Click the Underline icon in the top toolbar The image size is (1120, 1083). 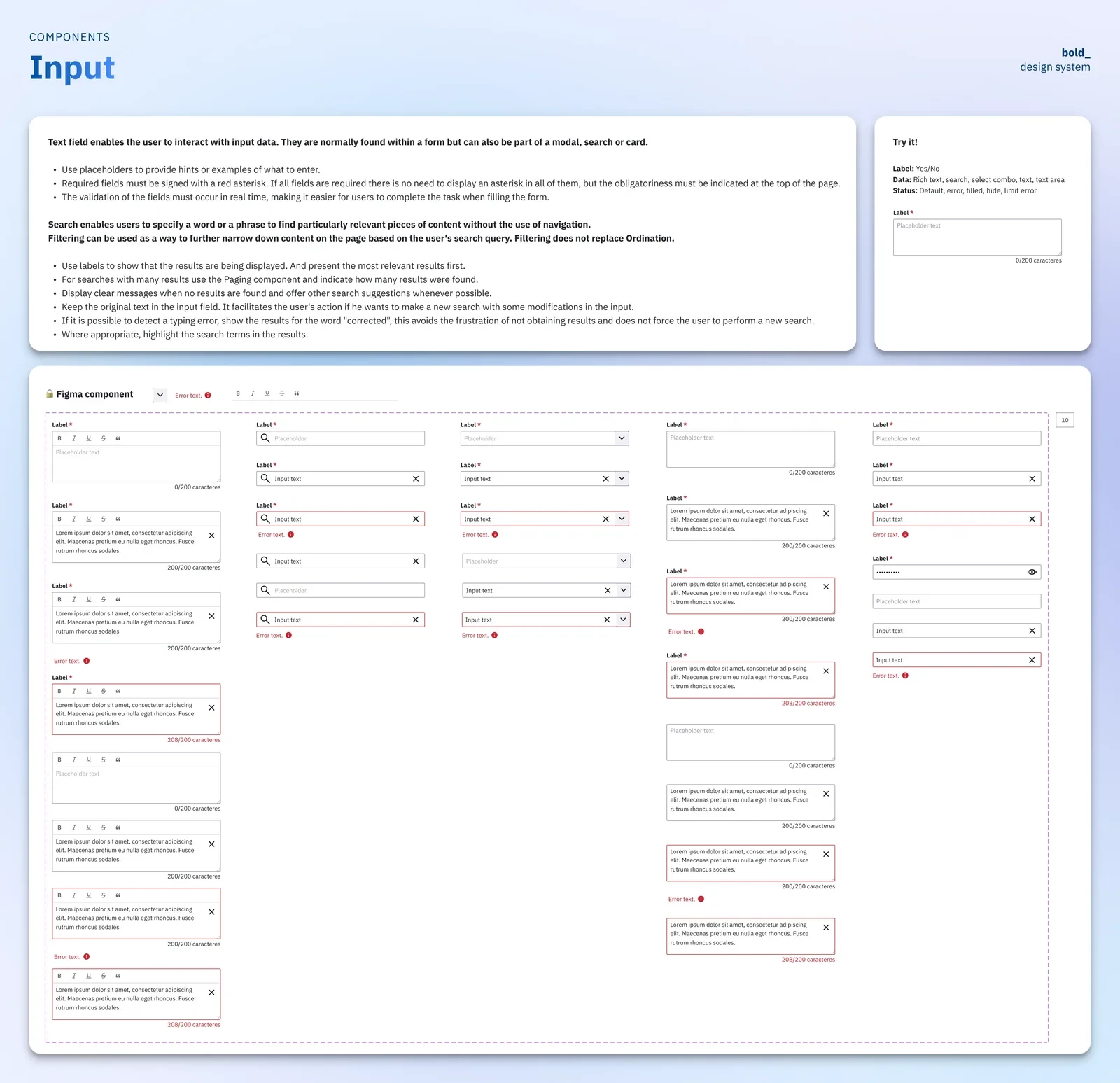[x=267, y=393]
